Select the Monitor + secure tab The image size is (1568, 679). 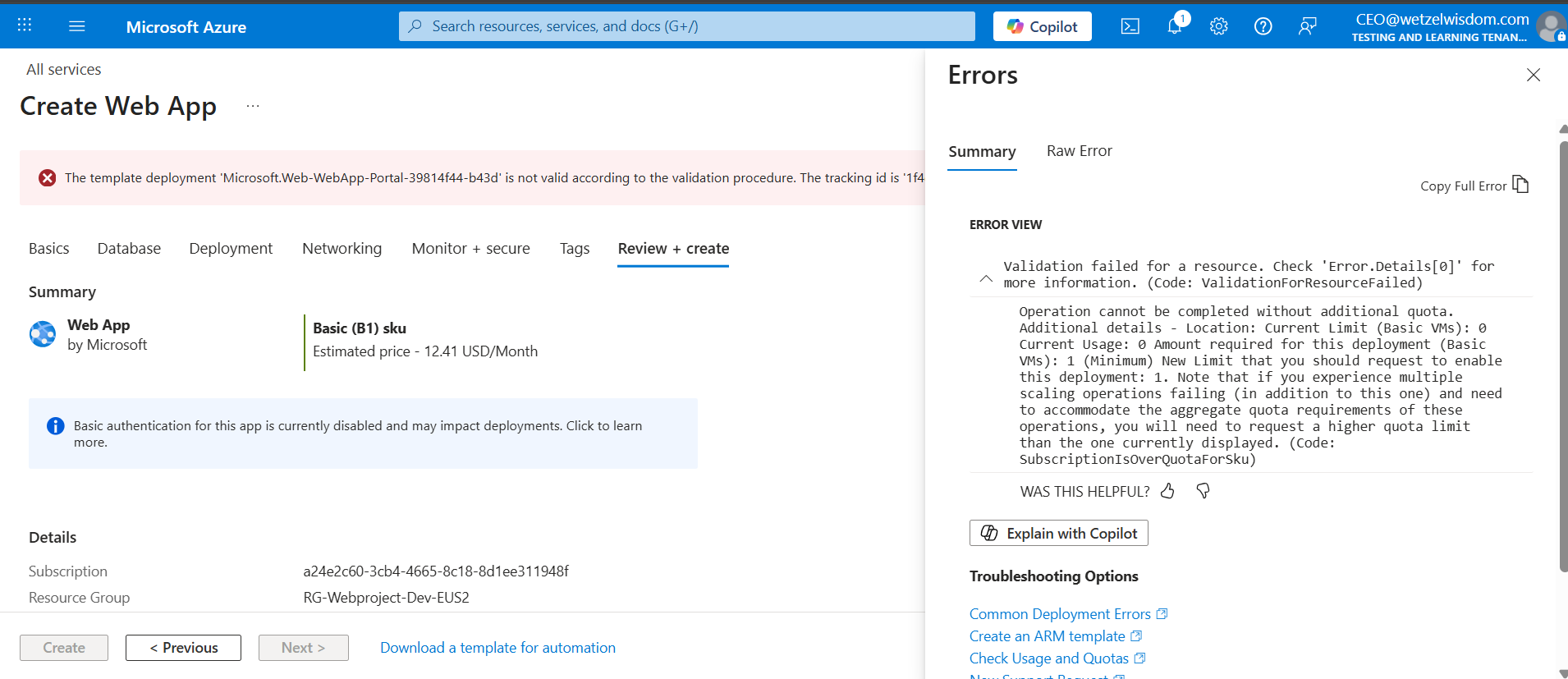click(x=470, y=249)
